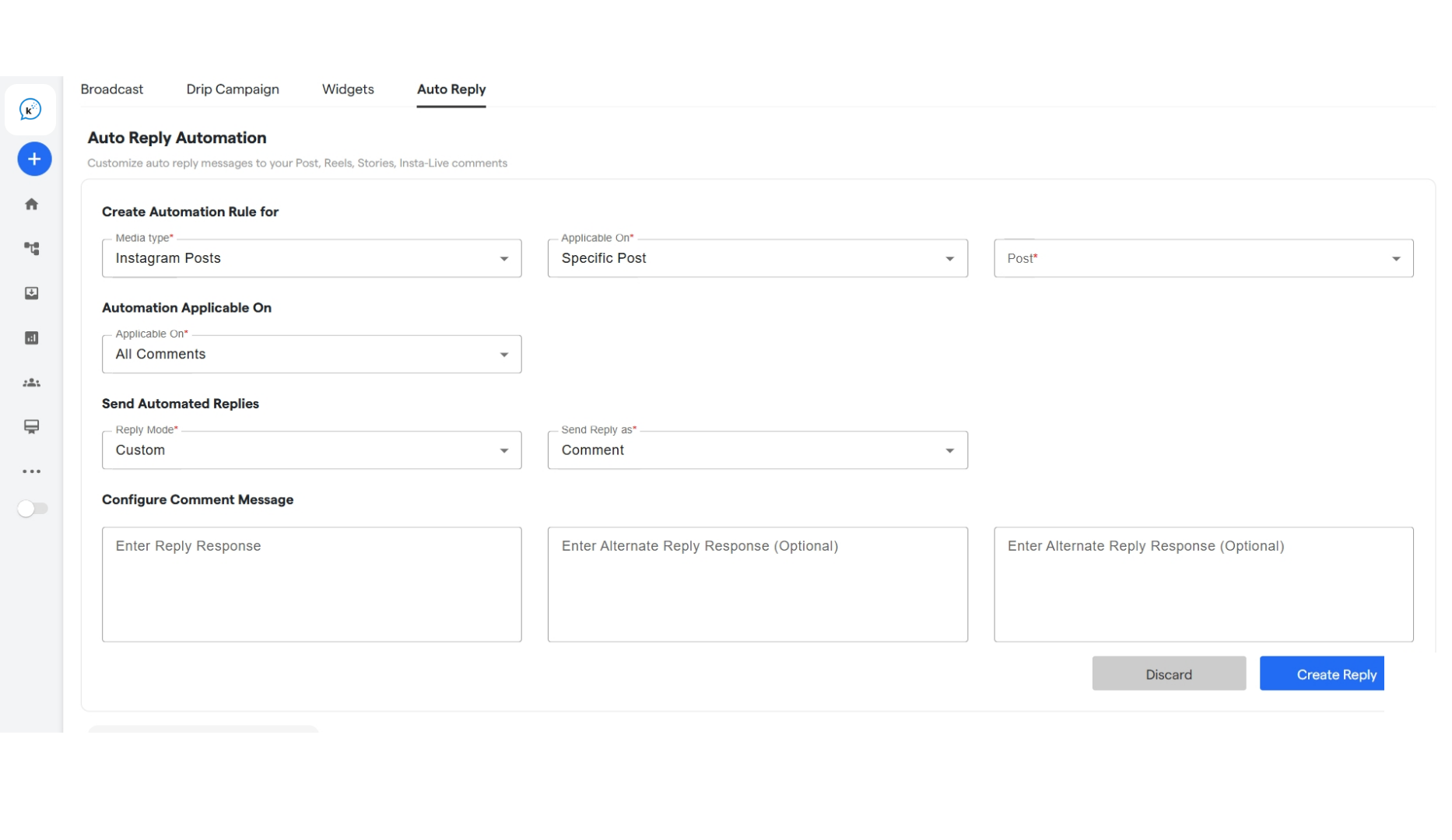The image size is (1452, 840).
Task: Open the contacts group icon in the sidebar
Action: (x=32, y=383)
